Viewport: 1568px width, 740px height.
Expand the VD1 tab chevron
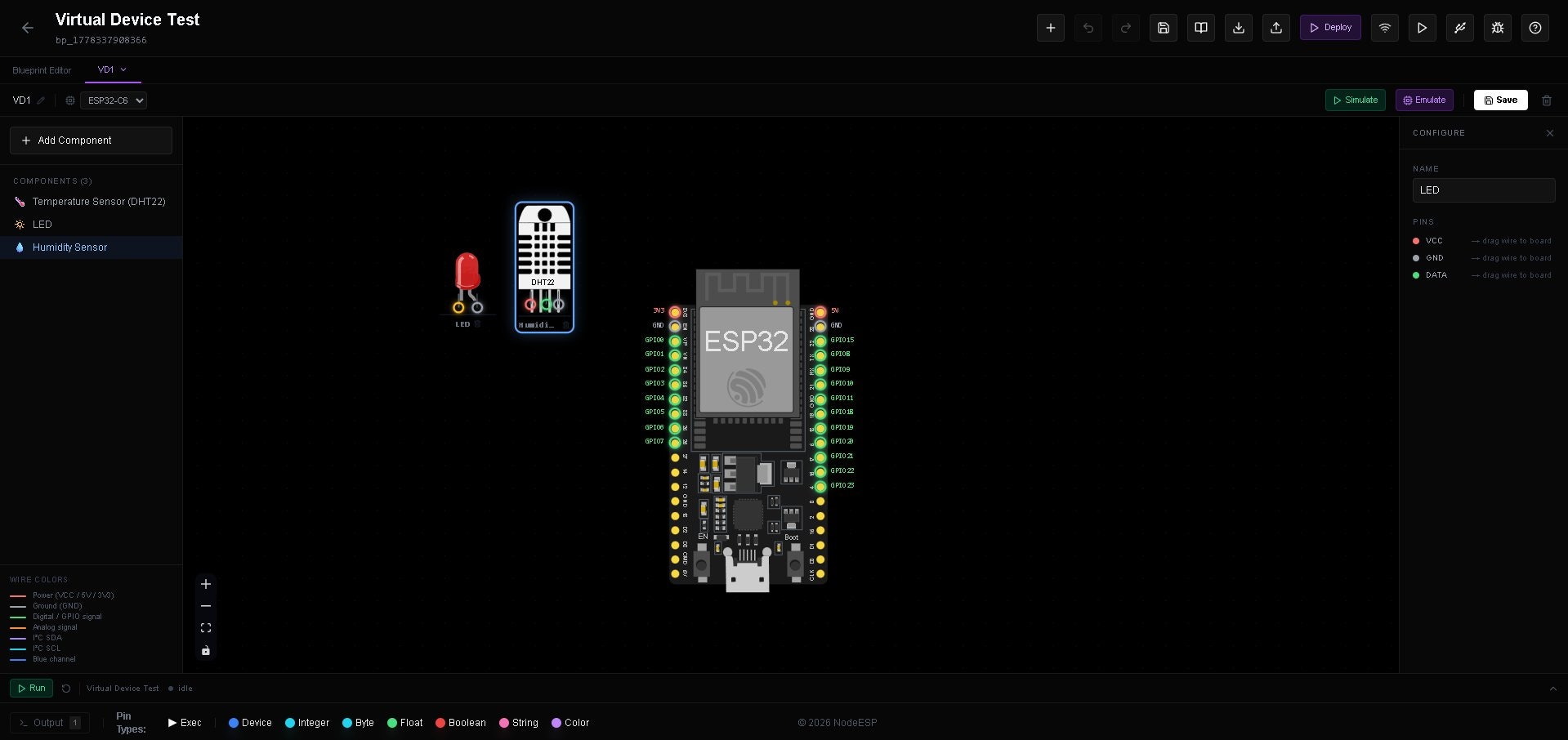[x=123, y=69]
